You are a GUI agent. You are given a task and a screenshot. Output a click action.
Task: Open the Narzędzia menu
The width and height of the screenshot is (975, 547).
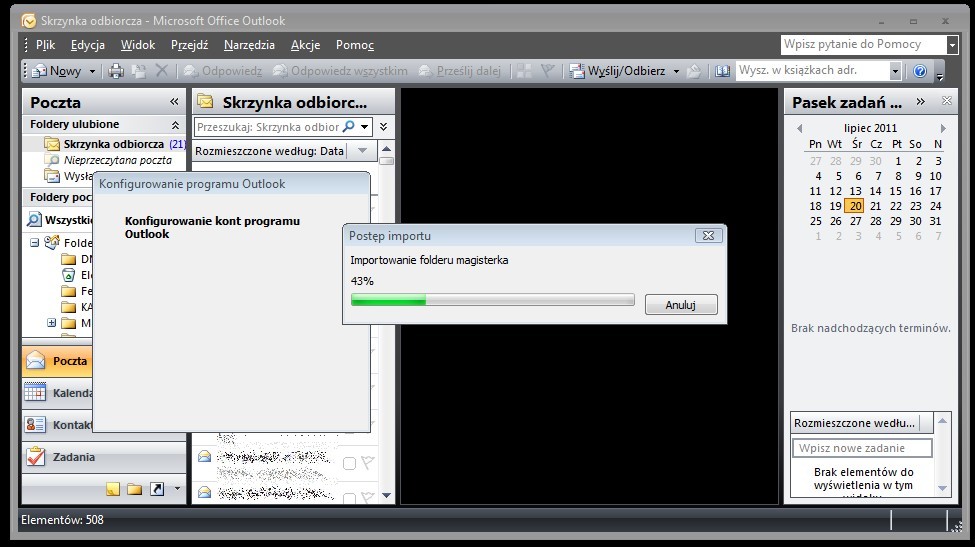click(x=249, y=44)
